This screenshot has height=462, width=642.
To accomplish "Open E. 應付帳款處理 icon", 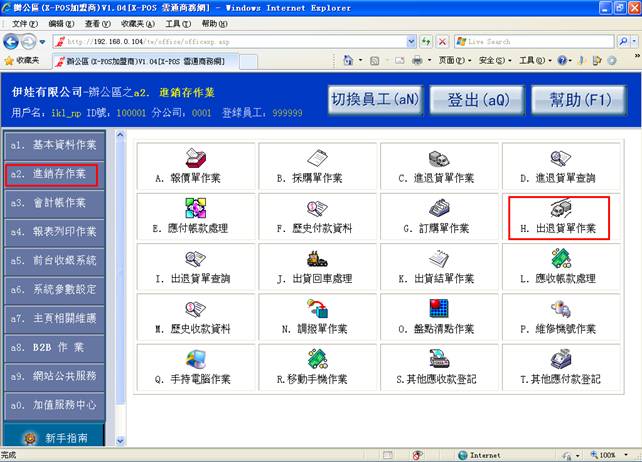I will tap(195, 209).
